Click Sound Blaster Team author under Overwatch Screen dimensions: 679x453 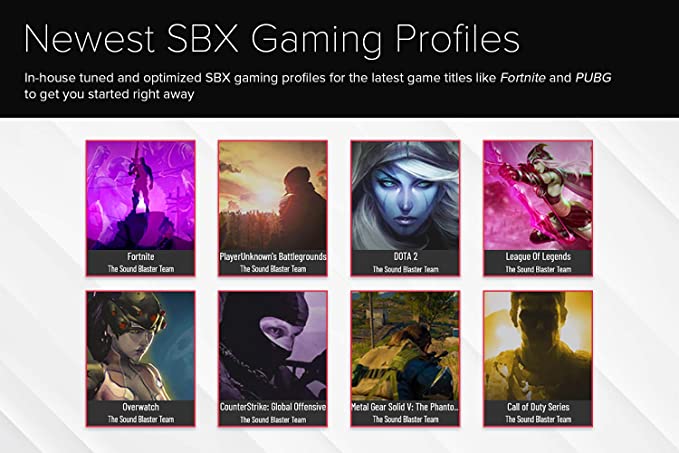pos(140,420)
